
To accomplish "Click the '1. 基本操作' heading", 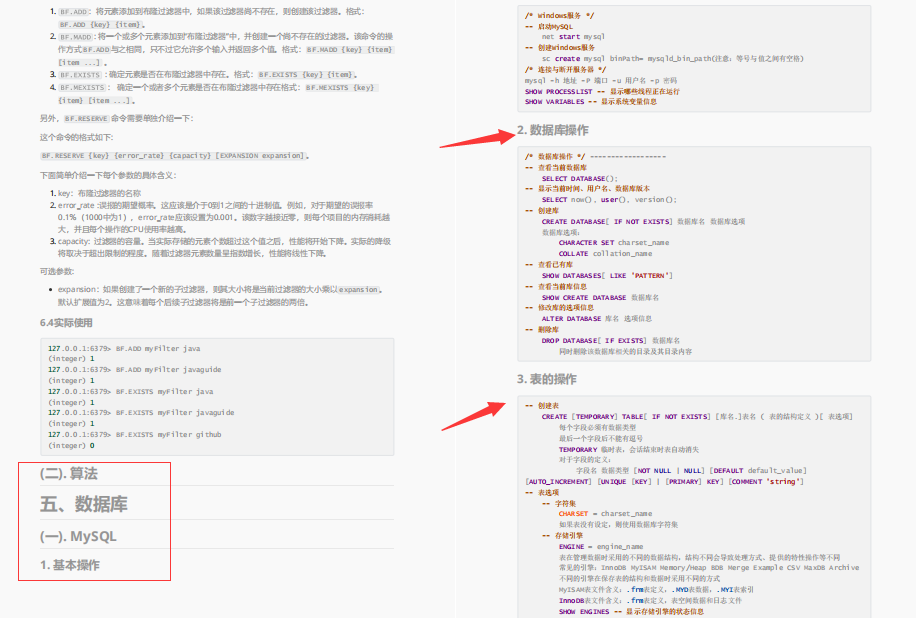I will [x=70, y=565].
